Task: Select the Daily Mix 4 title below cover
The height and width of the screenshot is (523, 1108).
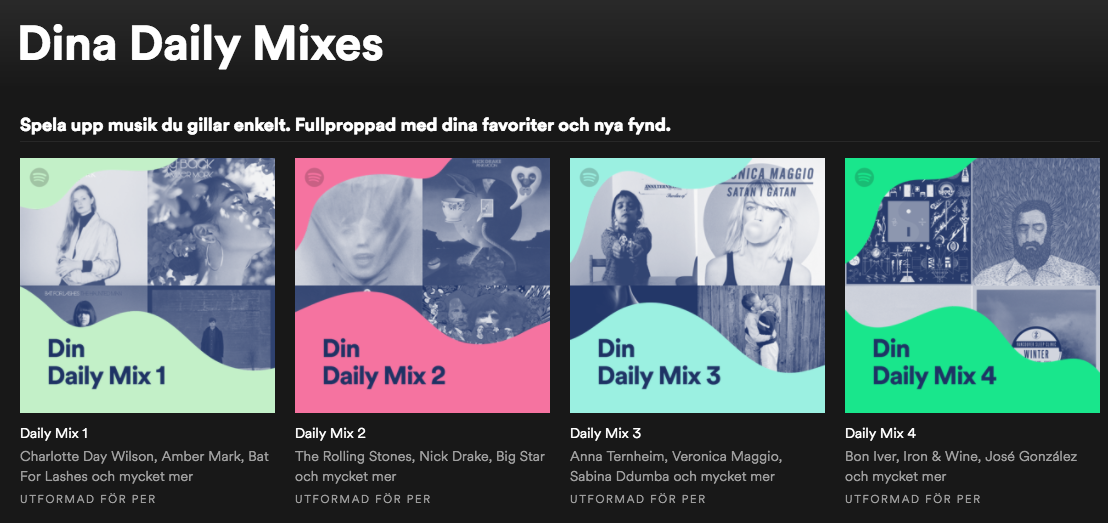Action: click(x=880, y=433)
